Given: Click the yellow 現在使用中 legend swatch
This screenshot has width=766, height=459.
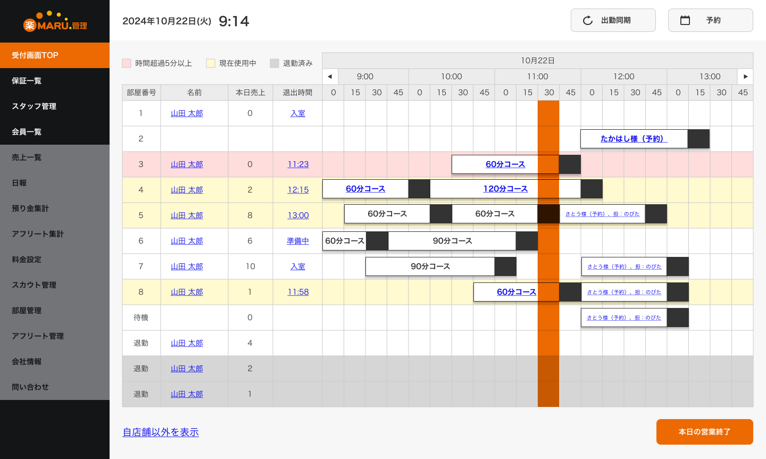Looking at the screenshot, I should pyautogui.click(x=211, y=63).
